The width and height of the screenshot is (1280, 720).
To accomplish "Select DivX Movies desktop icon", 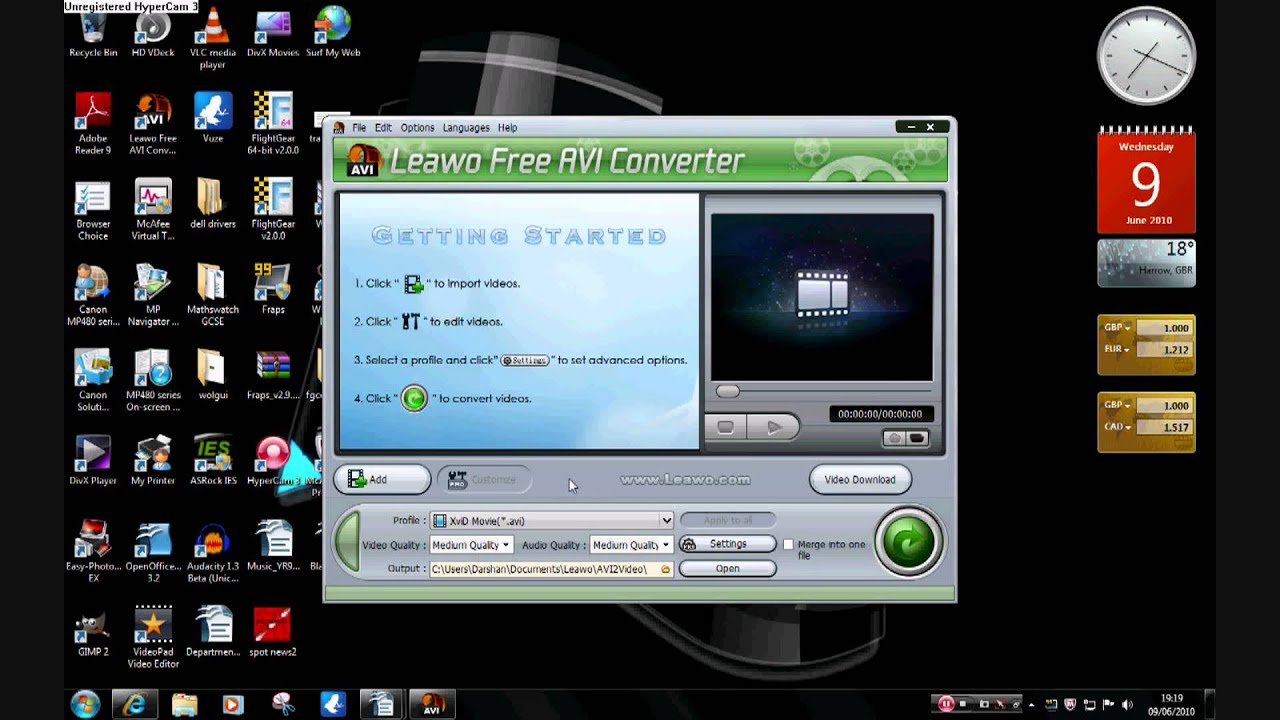I will pyautogui.click(x=273, y=33).
